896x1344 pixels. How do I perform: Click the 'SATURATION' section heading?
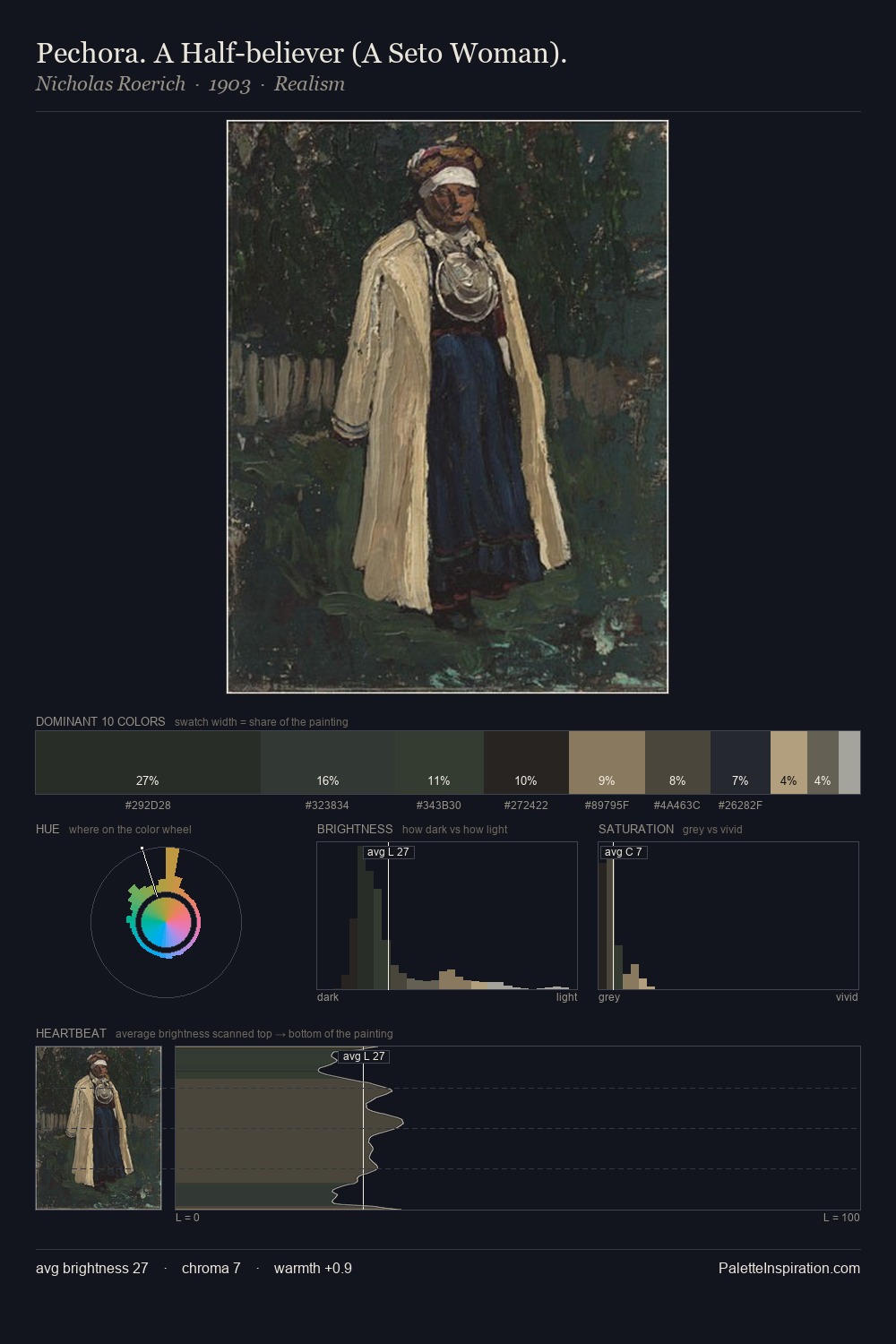click(636, 829)
